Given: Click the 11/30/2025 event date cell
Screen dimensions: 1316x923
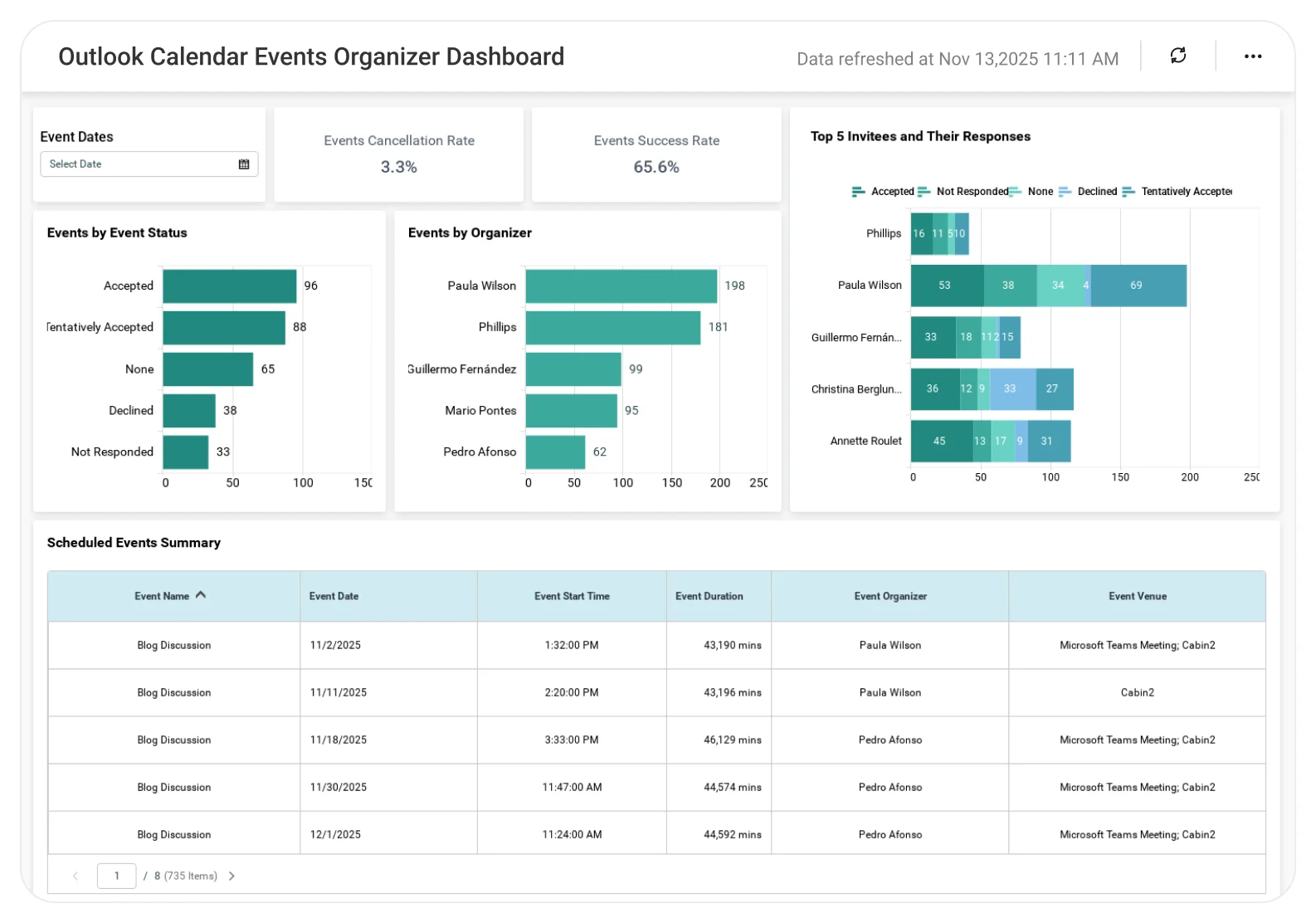Looking at the screenshot, I should [x=388, y=787].
